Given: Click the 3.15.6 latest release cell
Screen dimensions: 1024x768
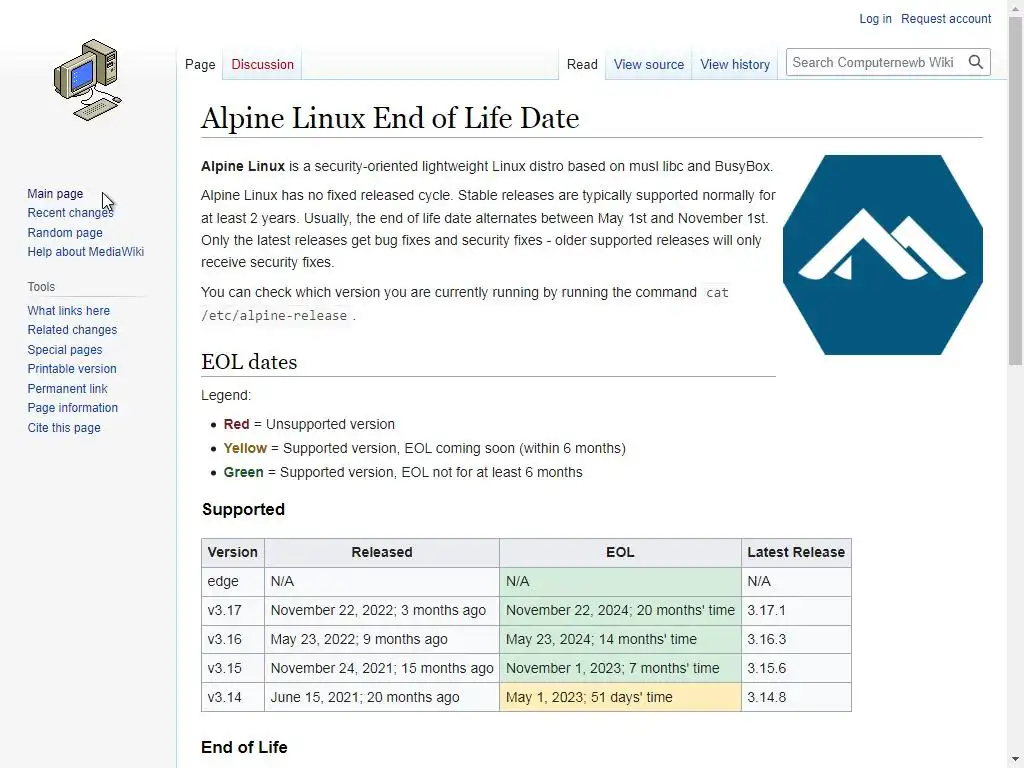Looking at the screenshot, I should click(796, 668).
